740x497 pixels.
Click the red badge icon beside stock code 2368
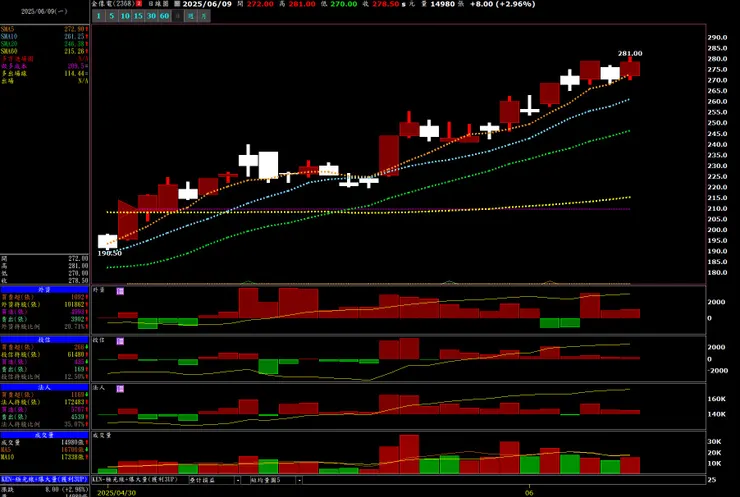(139, 4)
